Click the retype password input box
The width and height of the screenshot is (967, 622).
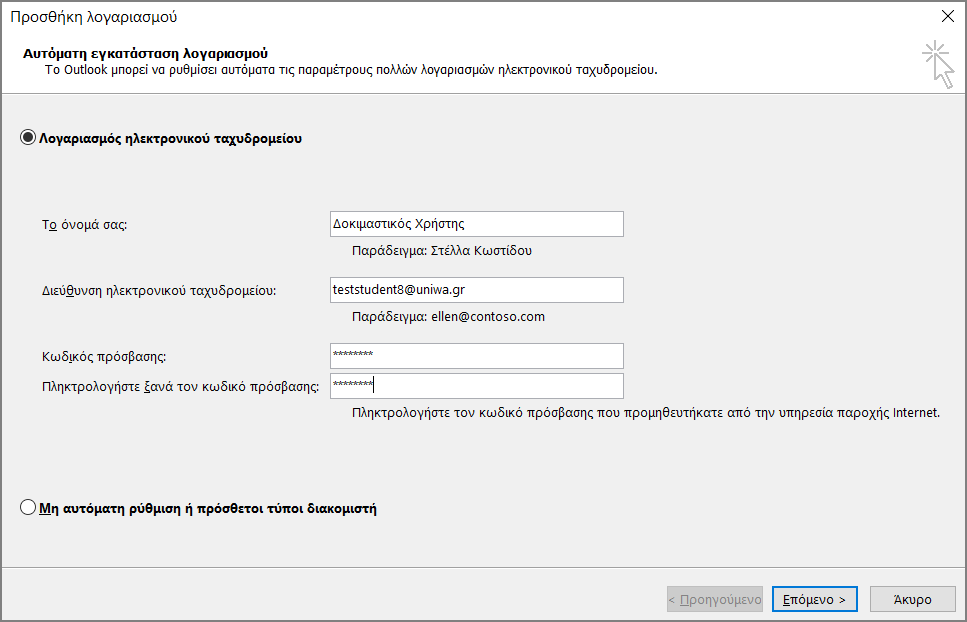tap(477, 386)
